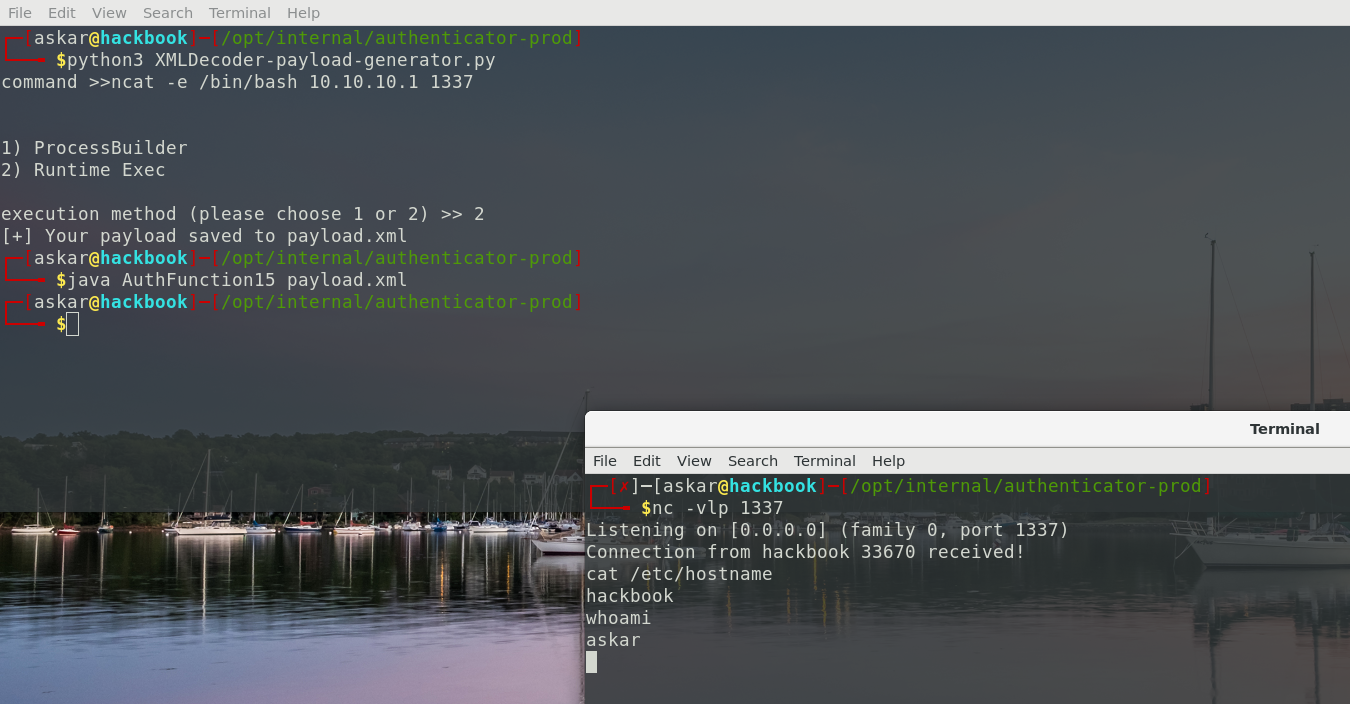Click '[+] Your payload saved to payload.xml' line

(204, 236)
